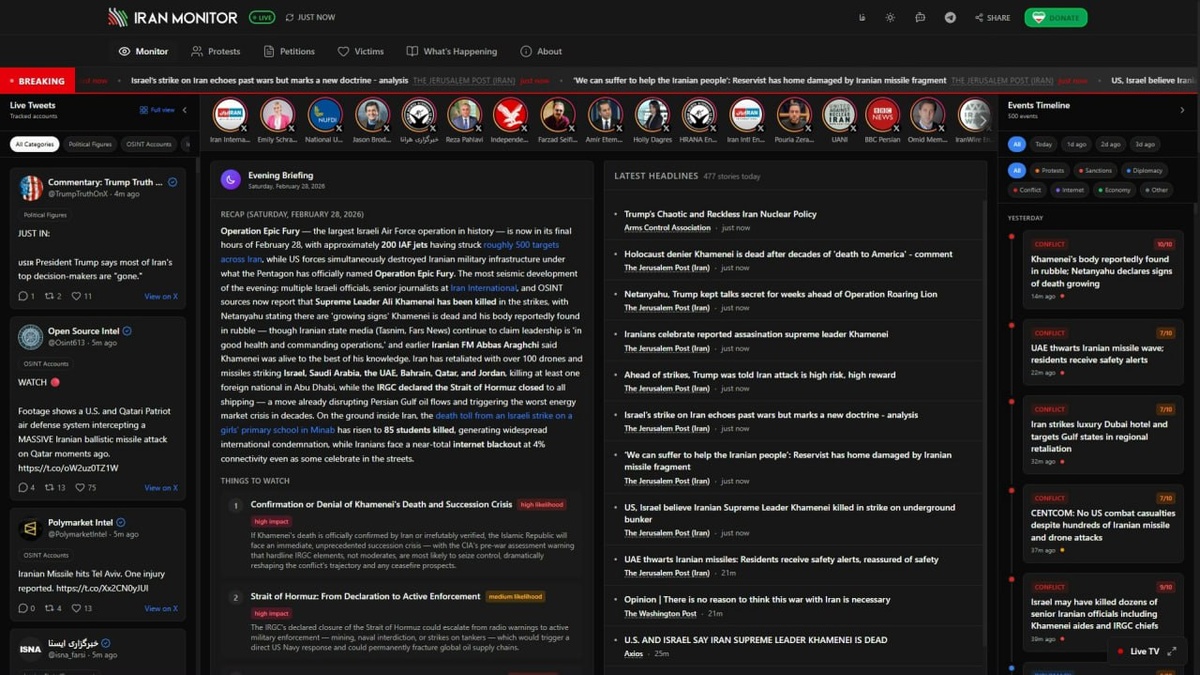Like the Polymarket Intel tweet
1200x675 pixels.
click(x=82, y=608)
